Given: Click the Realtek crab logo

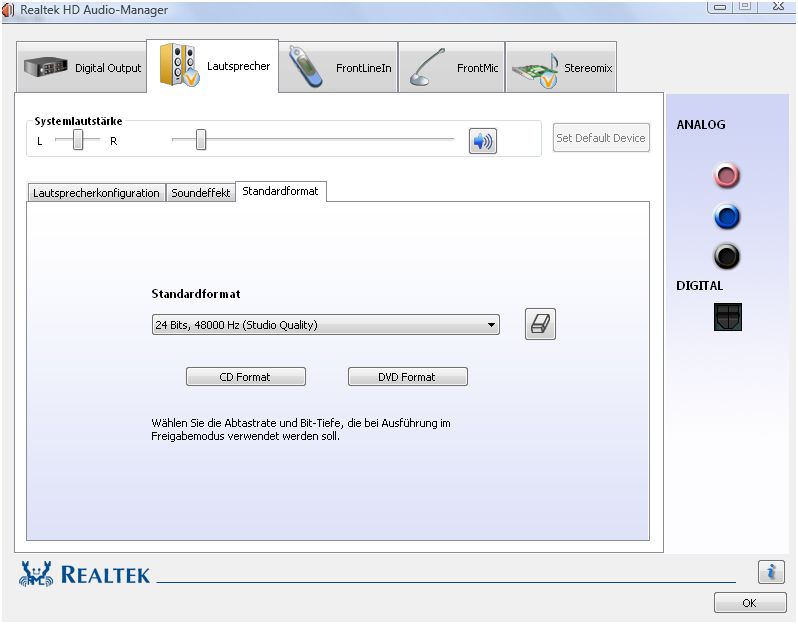Looking at the screenshot, I should tap(36, 574).
